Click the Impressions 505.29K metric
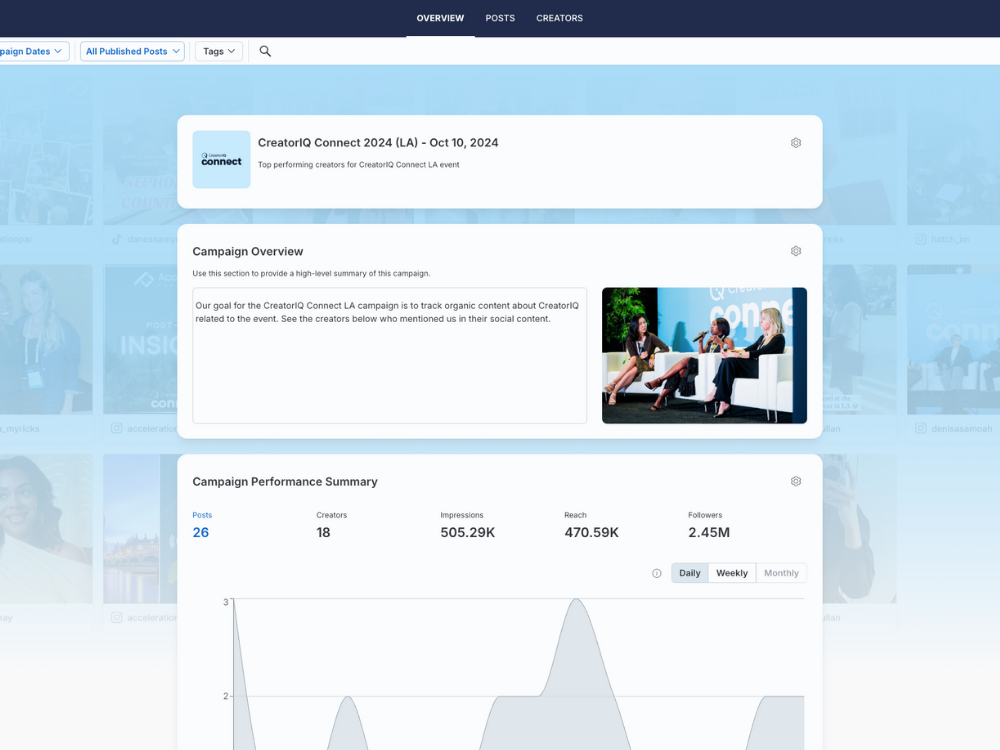 [467, 532]
